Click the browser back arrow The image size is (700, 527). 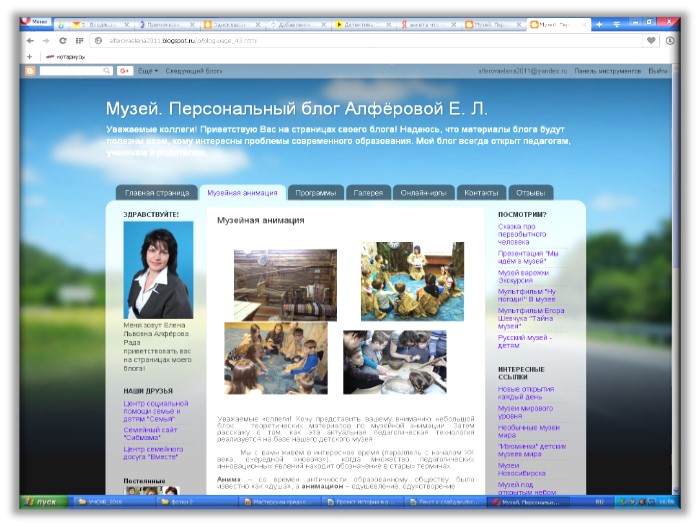[x=31, y=41]
